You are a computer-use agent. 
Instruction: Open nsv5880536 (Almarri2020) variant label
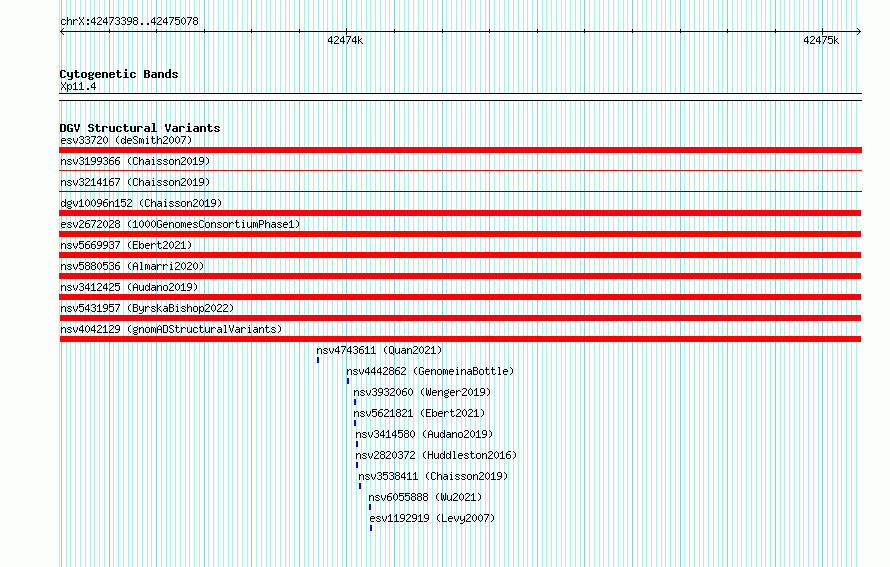(132, 266)
